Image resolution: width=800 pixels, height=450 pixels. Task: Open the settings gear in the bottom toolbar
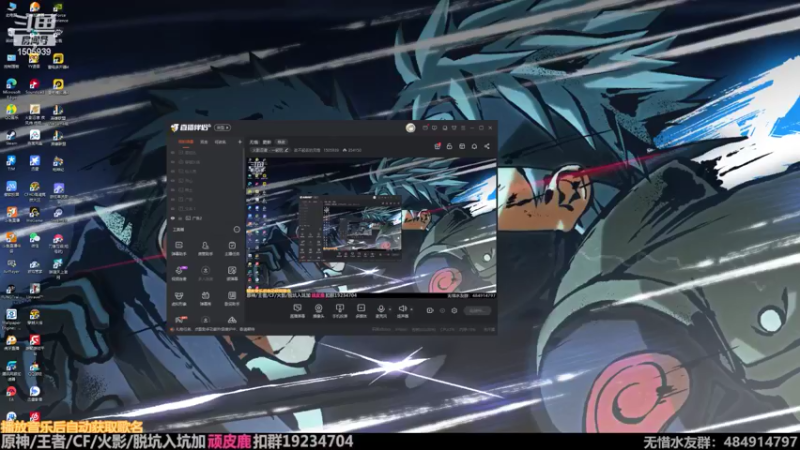click(454, 310)
